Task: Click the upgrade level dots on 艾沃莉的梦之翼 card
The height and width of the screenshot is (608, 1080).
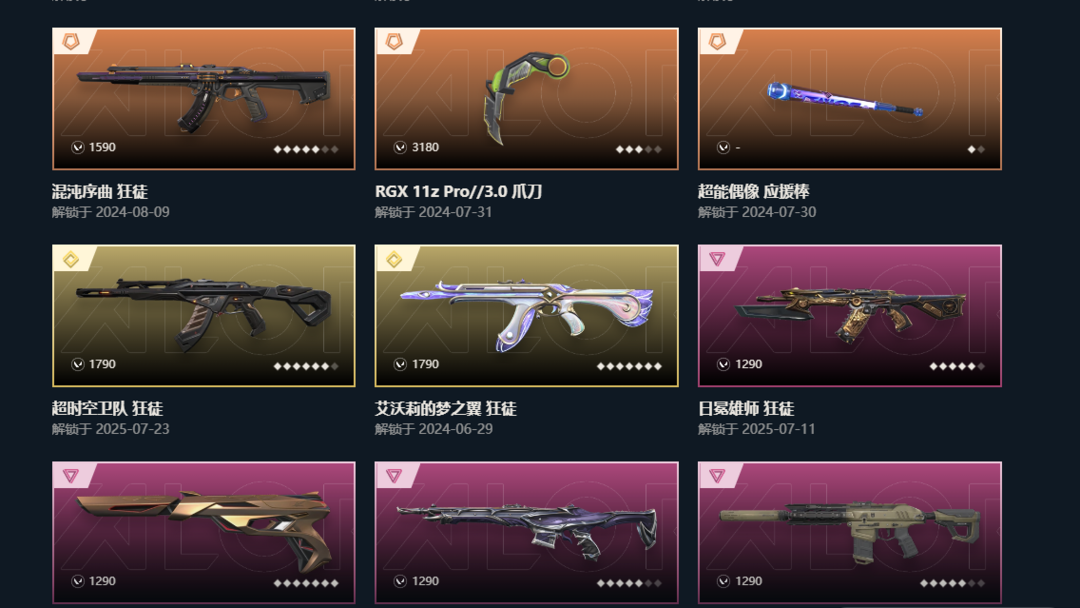Action: point(629,366)
